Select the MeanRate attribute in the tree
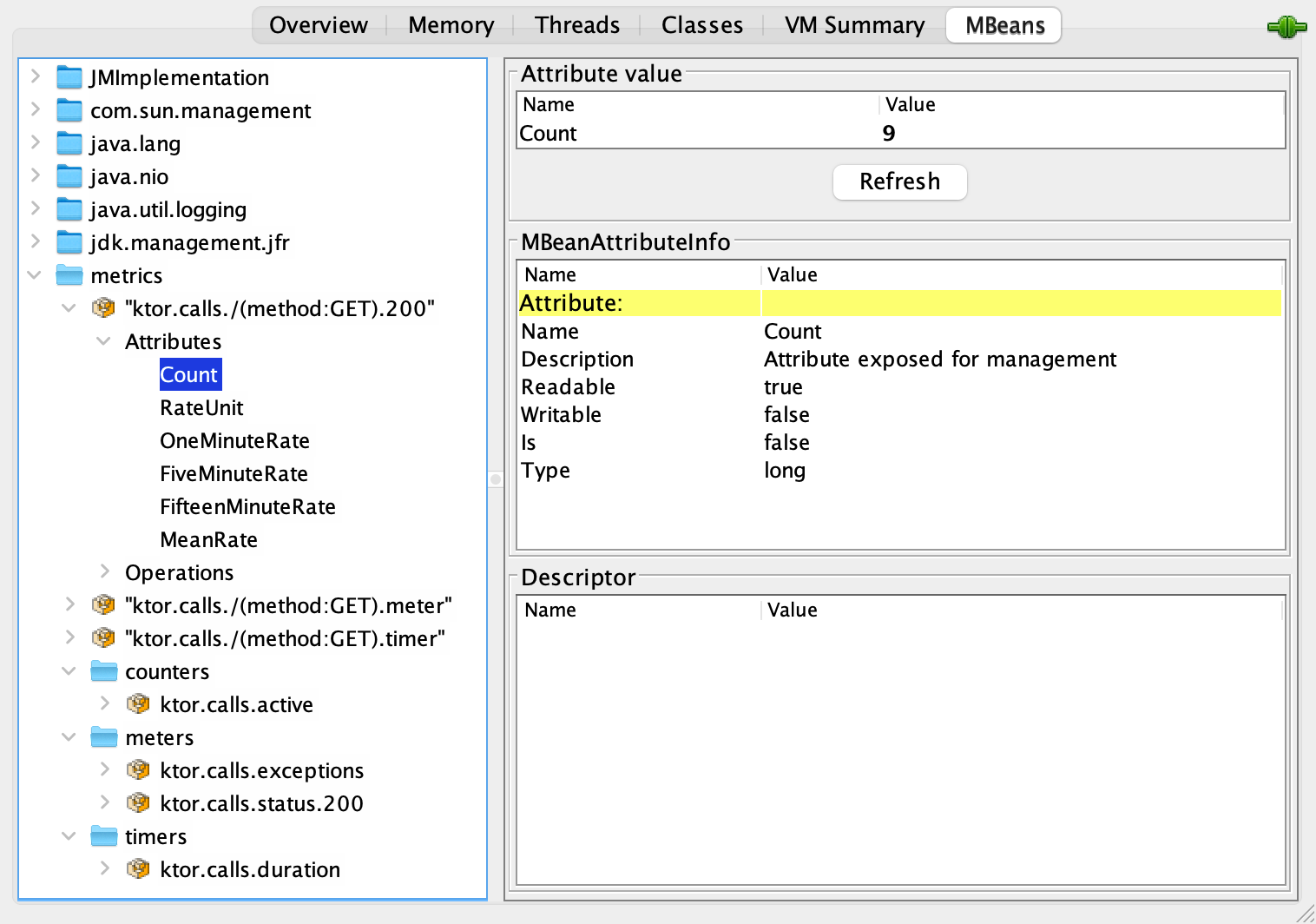Image resolution: width=1316 pixels, height=924 pixels. (x=208, y=539)
